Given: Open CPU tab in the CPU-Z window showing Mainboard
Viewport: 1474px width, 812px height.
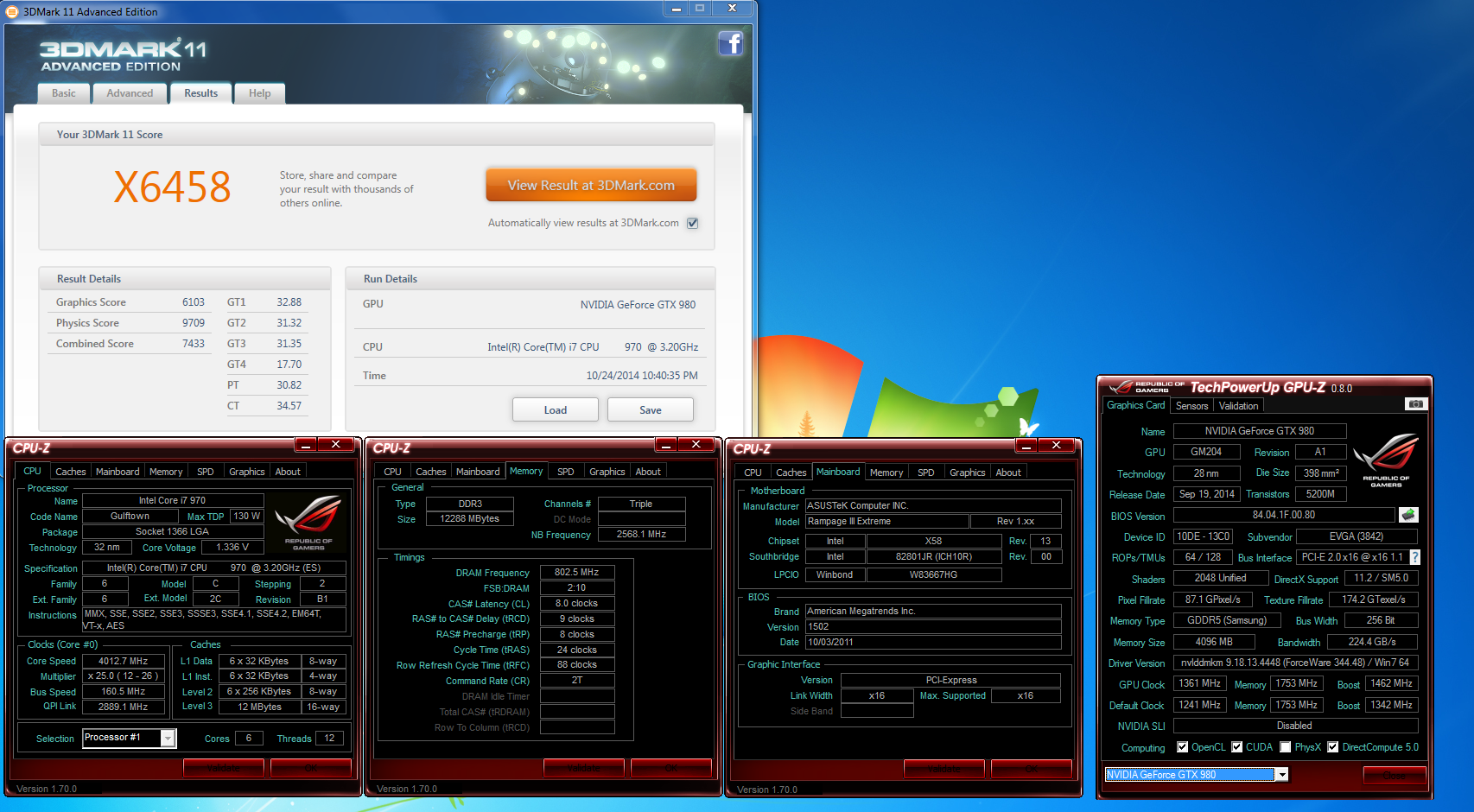Looking at the screenshot, I should 753,473.
